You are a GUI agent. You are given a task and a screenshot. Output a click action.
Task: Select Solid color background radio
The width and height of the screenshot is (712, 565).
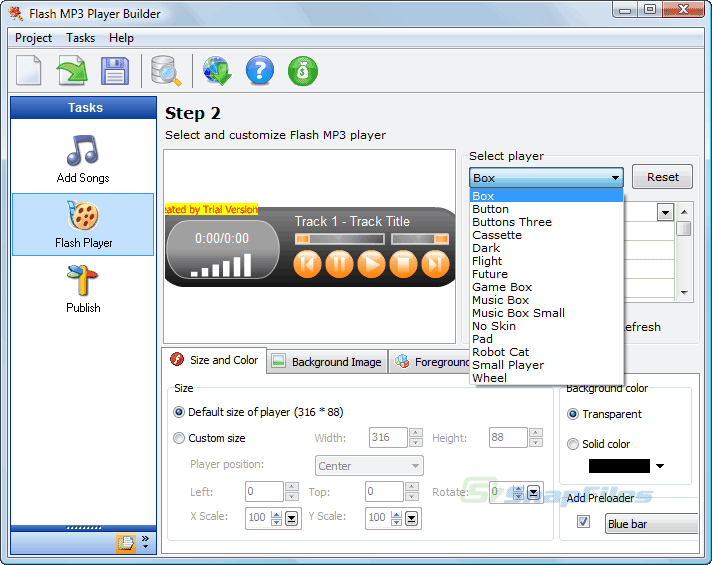point(573,444)
